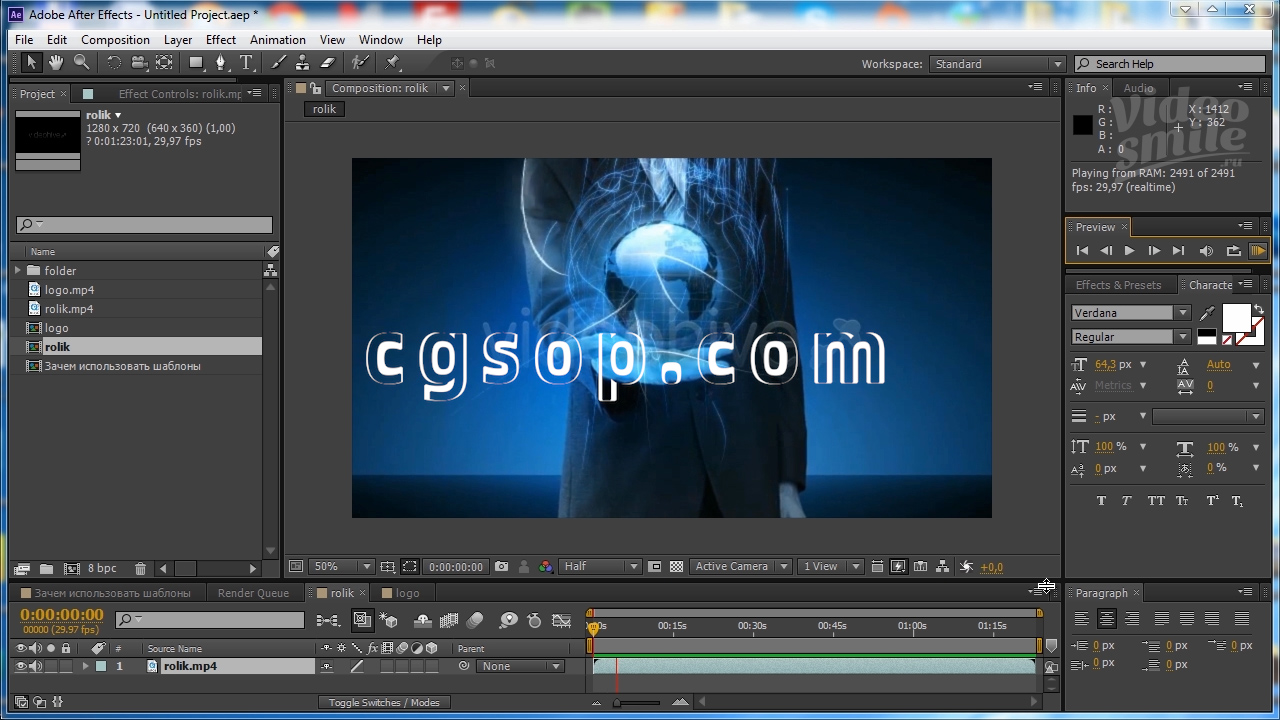The height and width of the screenshot is (720, 1280).
Task: Delete selected project item with trash icon
Action: [140, 569]
